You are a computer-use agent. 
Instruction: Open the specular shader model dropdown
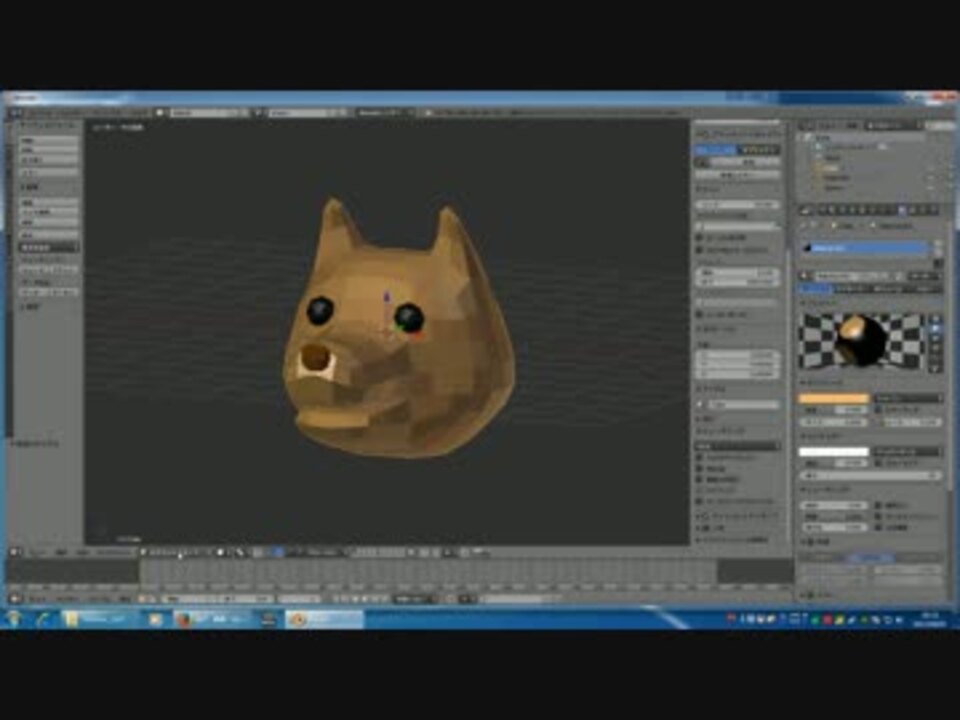pyautogui.click(x=907, y=452)
